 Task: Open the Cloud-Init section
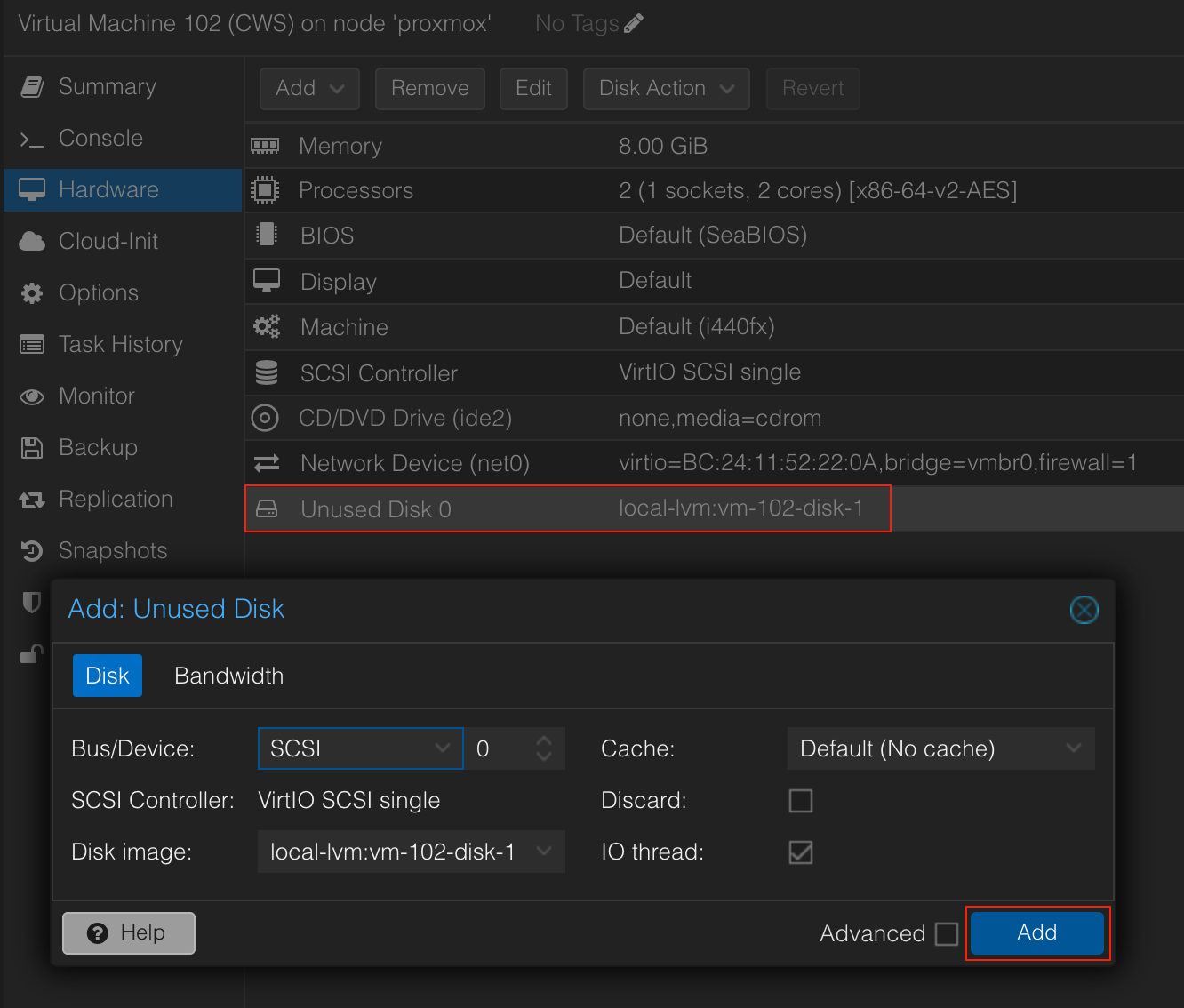click(123, 241)
